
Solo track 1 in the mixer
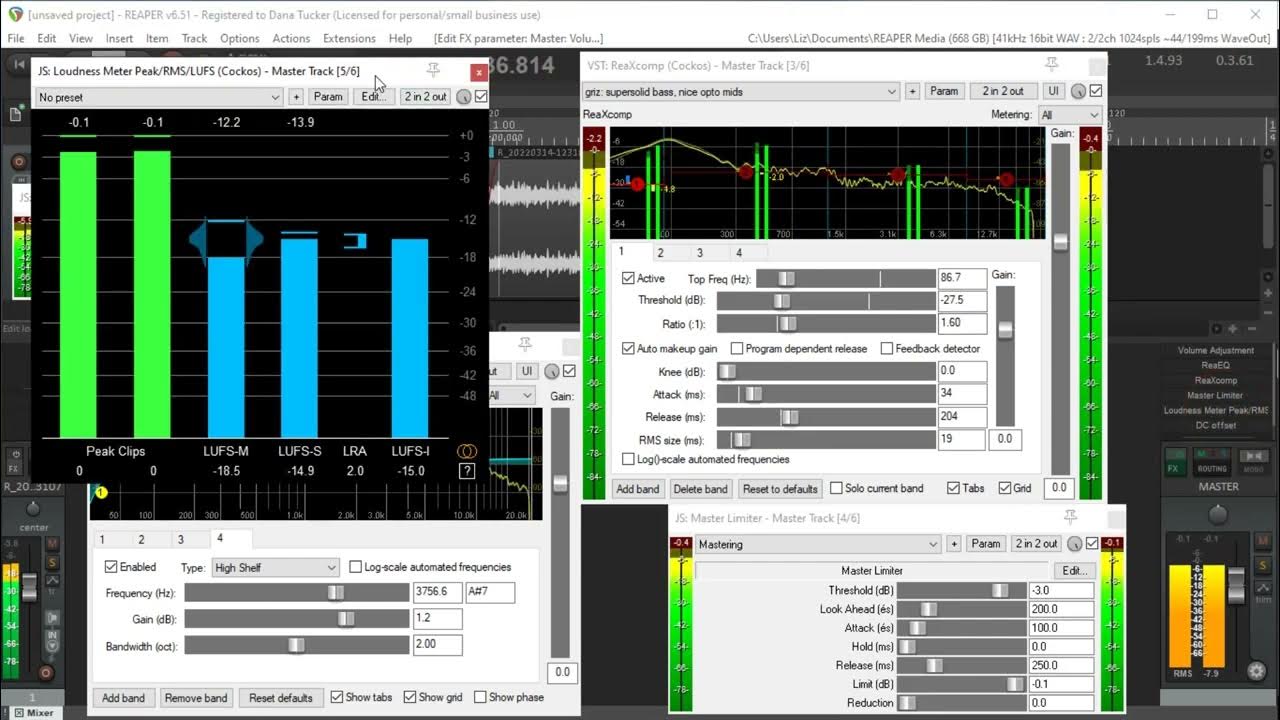(51, 560)
